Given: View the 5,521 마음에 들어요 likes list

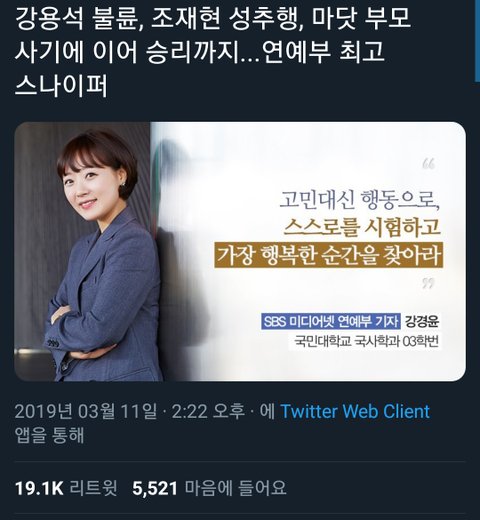Looking at the screenshot, I should [209, 488].
